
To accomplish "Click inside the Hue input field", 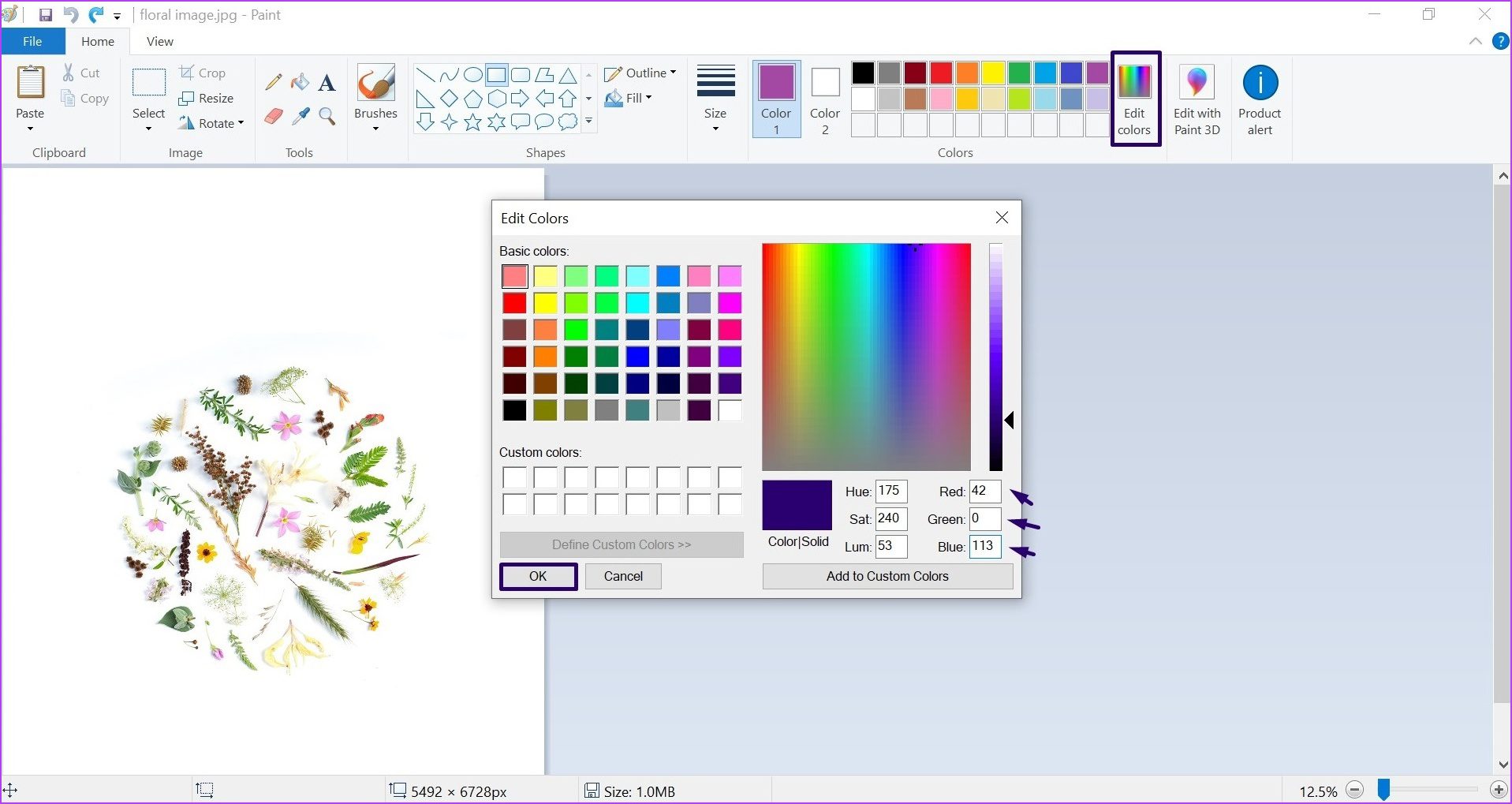I will [891, 491].
